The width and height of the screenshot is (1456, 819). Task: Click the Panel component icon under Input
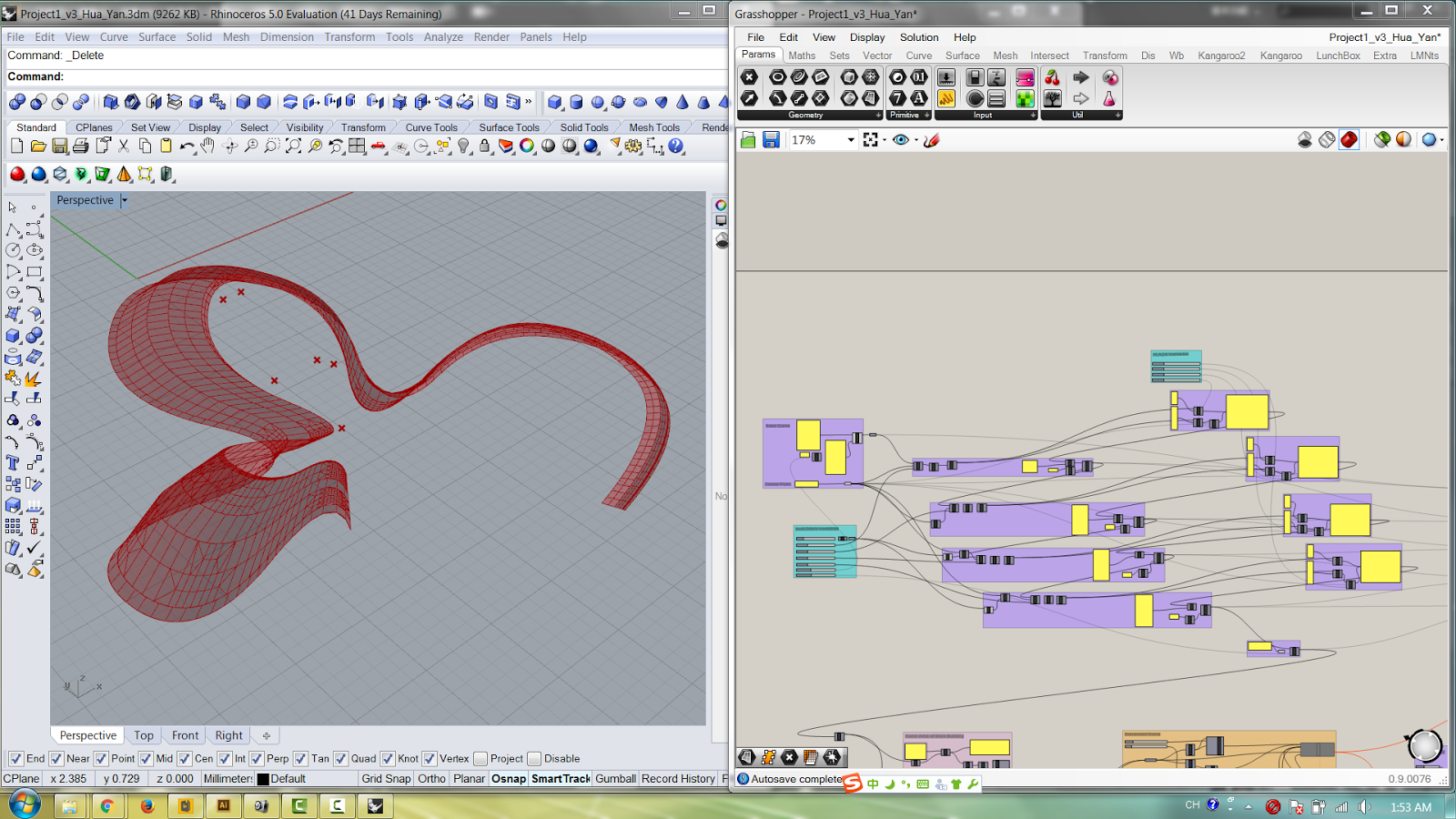996,98
